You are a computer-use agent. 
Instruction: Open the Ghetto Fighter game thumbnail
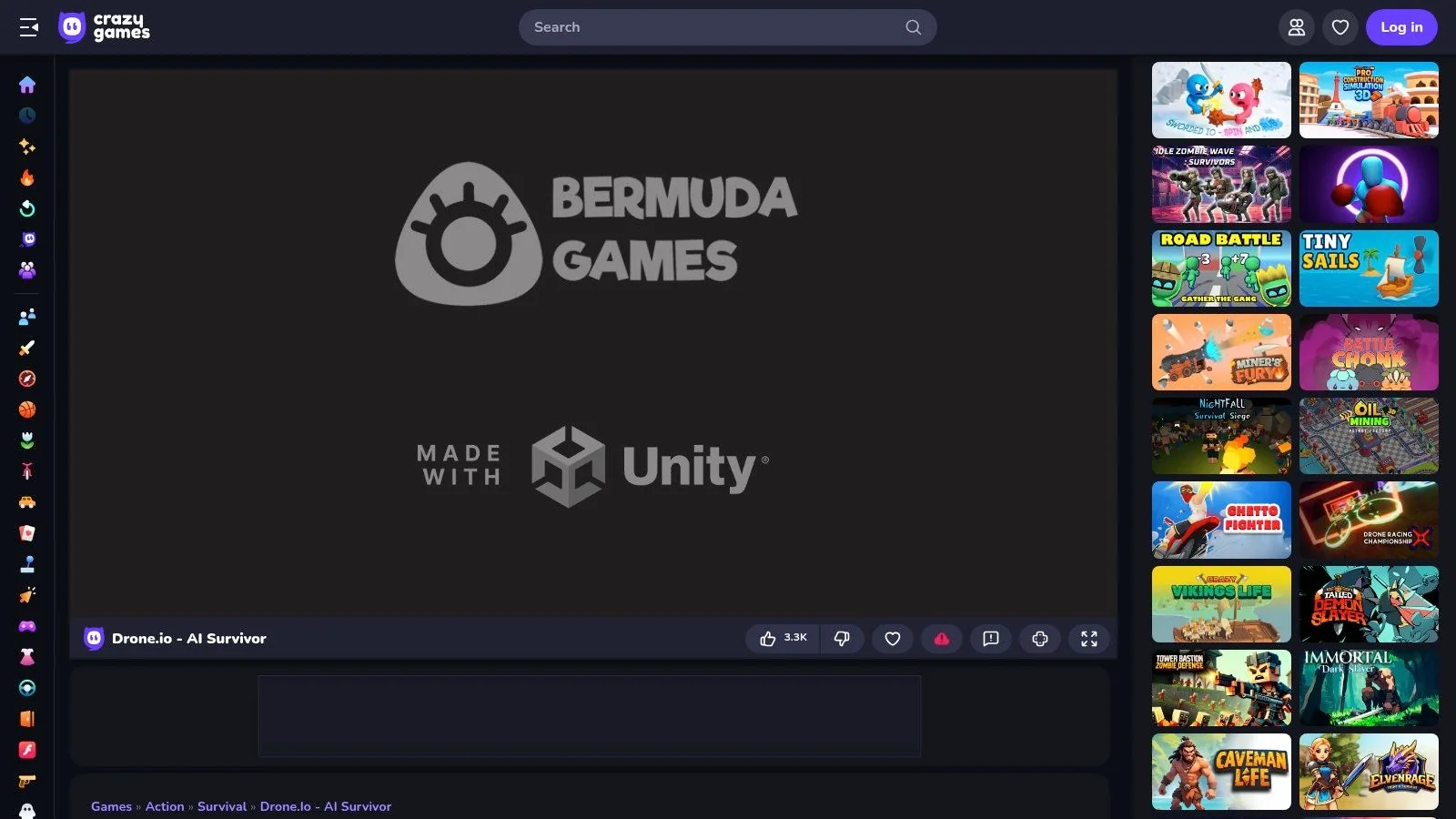coord(1221,521)
